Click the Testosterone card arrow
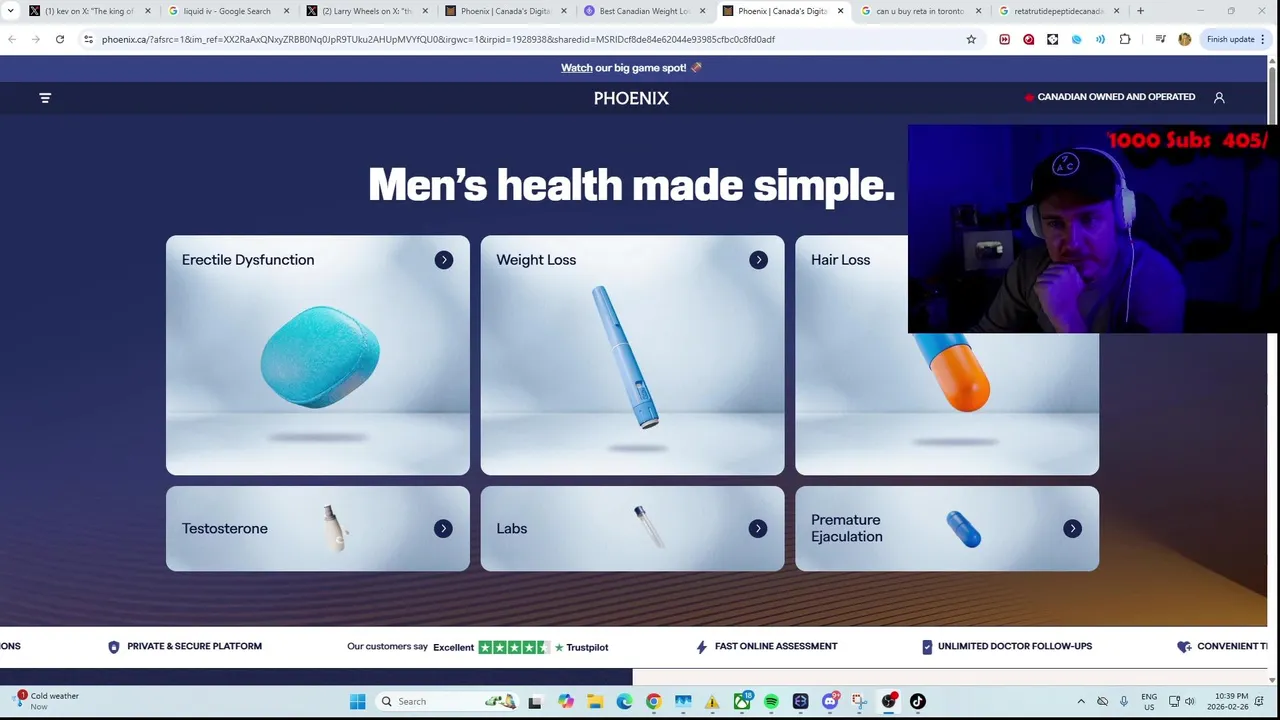The height and width of the screenshot is (720, 1280). 443,528
